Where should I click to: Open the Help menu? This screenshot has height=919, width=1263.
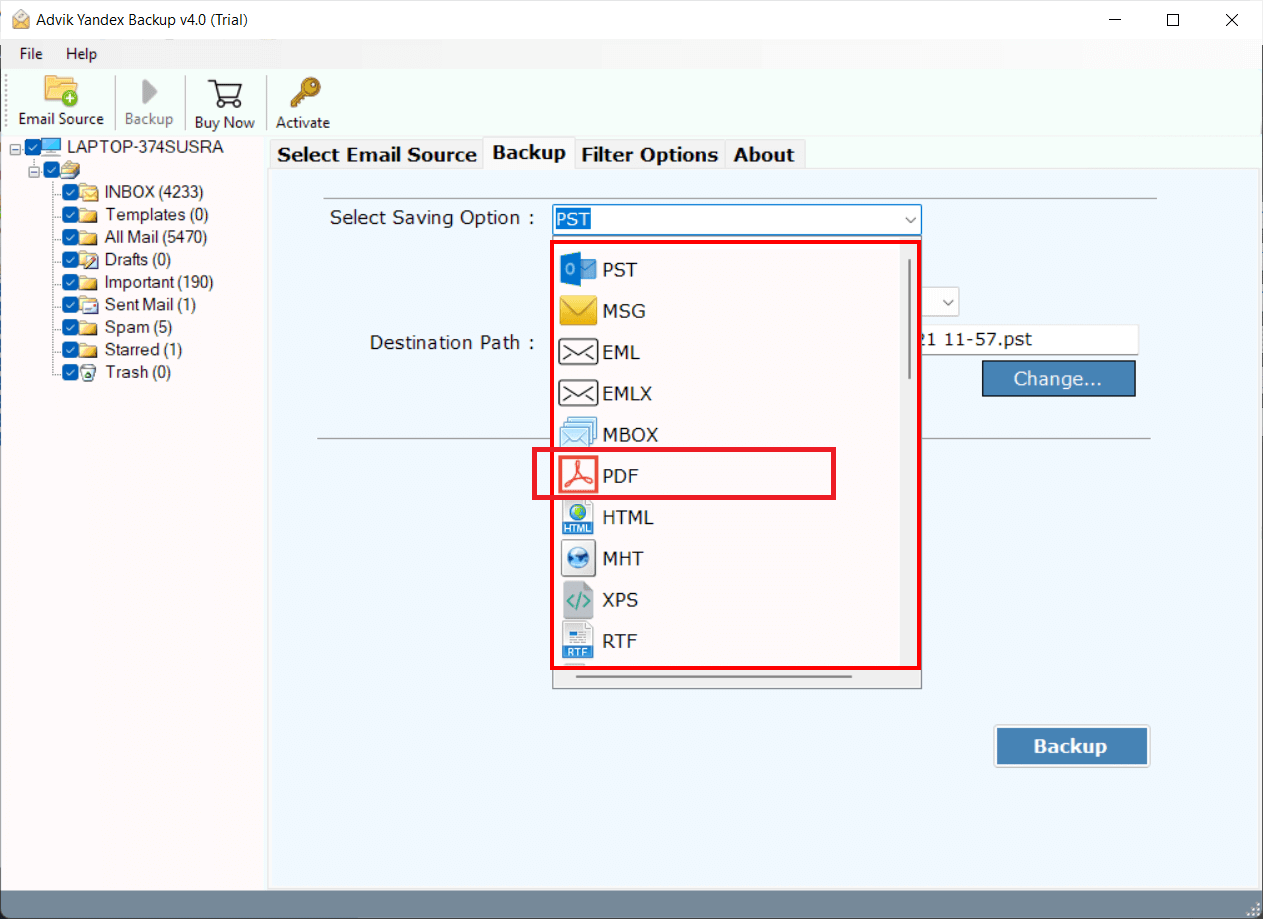(82, 54)
